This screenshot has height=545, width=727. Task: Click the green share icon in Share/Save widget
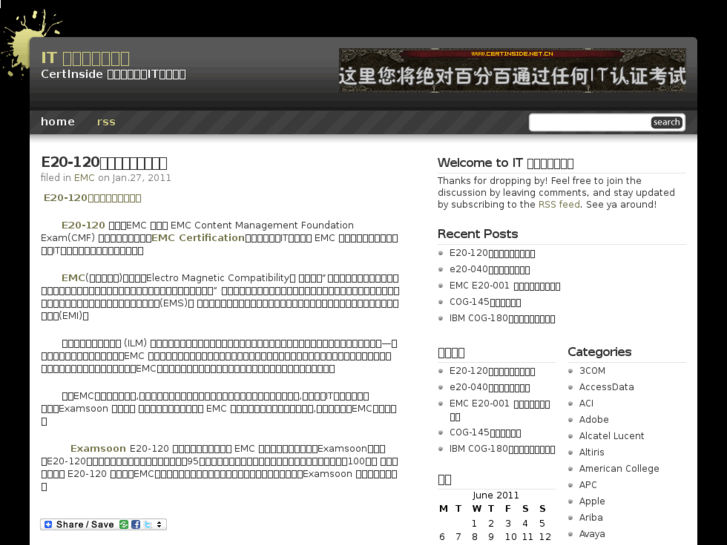[124, 524]
